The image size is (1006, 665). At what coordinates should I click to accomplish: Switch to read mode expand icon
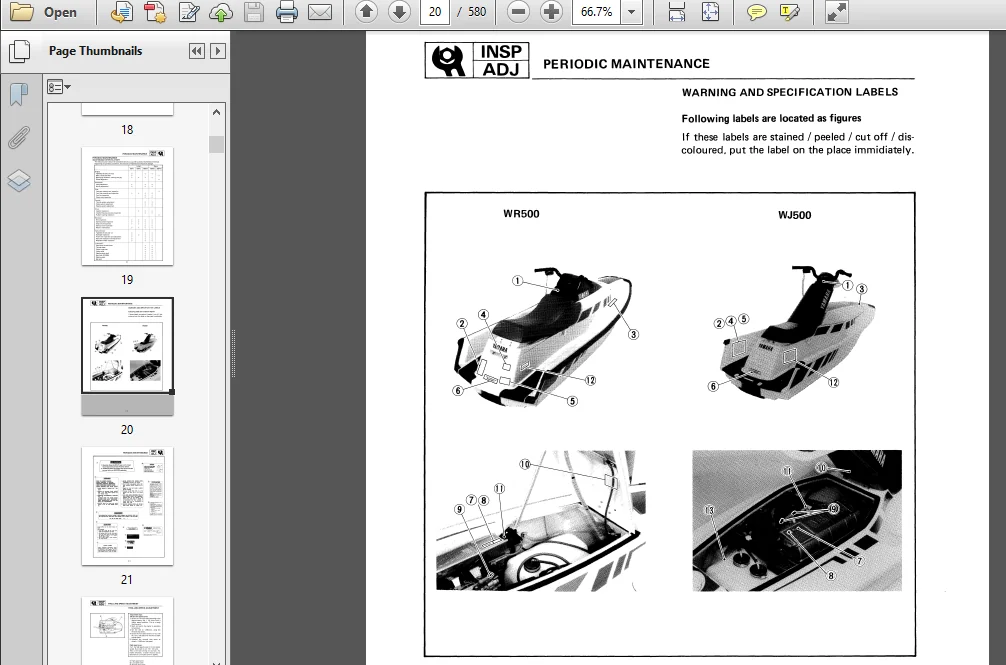837,12
